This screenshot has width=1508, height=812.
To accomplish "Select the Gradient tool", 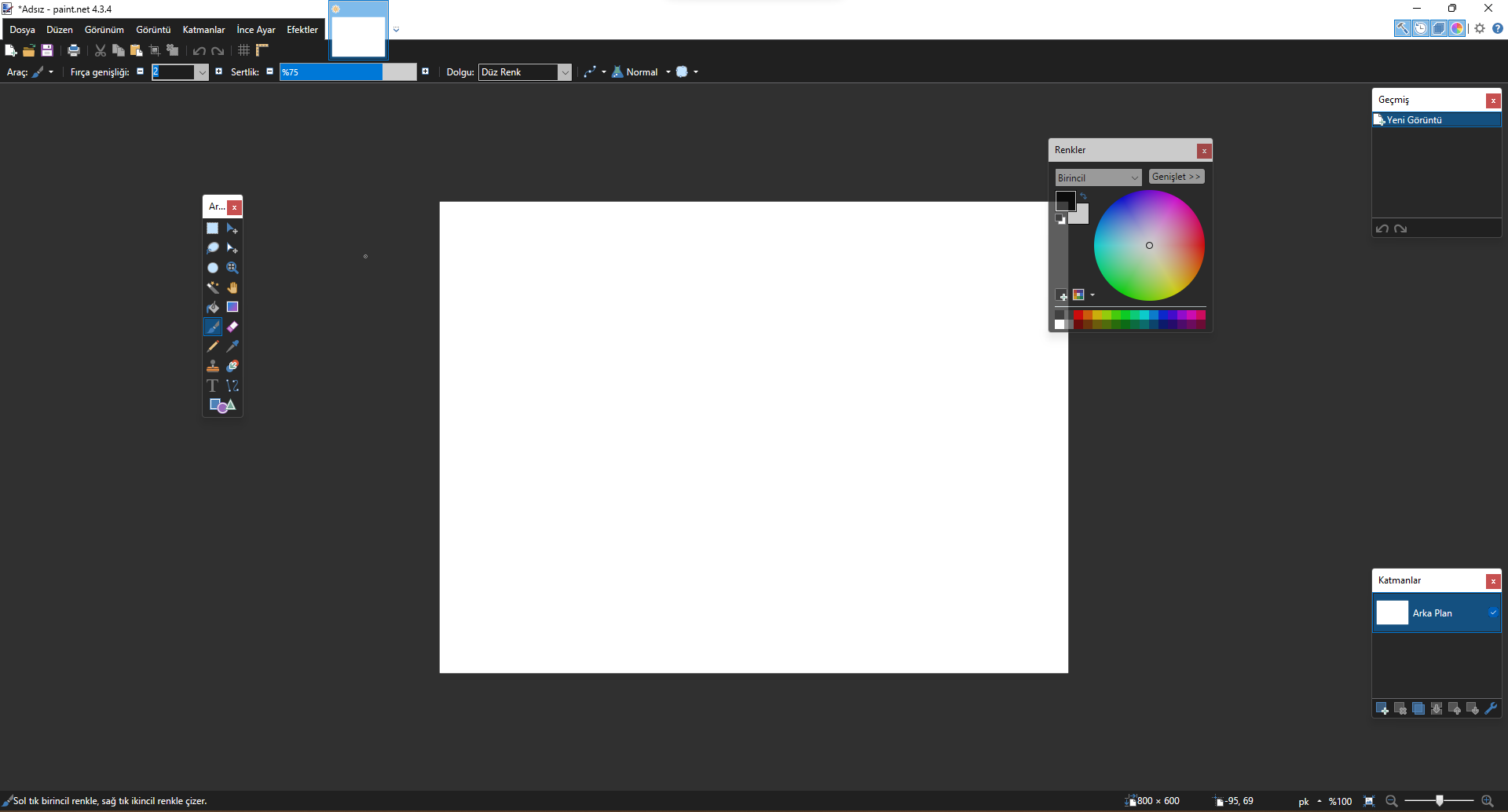I will click(x=232, y=307).
